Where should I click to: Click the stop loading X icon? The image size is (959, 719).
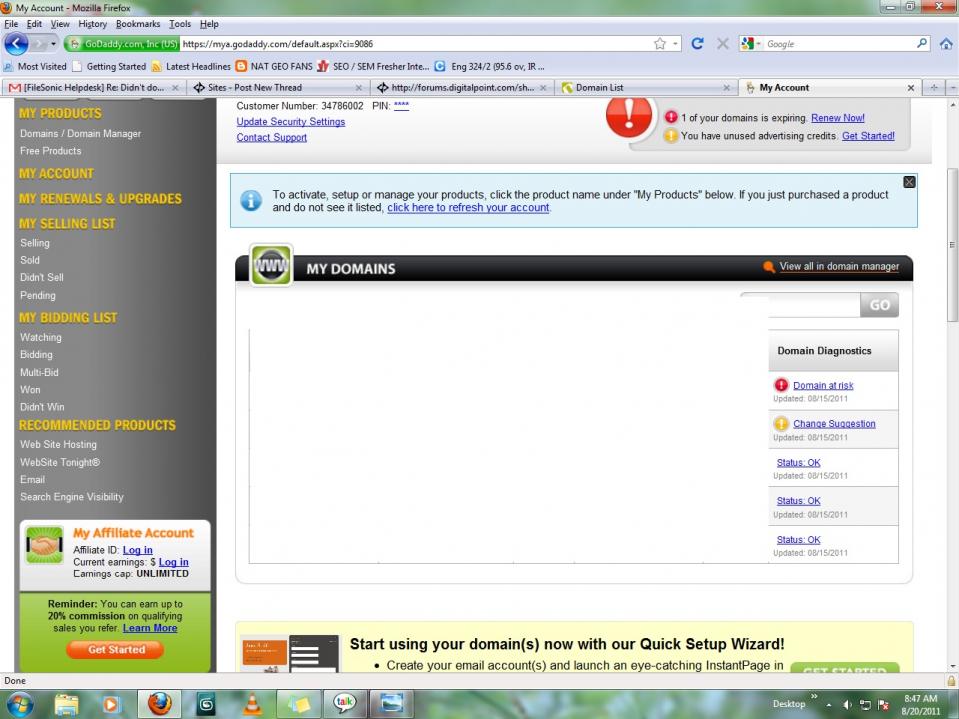(722, 43)
